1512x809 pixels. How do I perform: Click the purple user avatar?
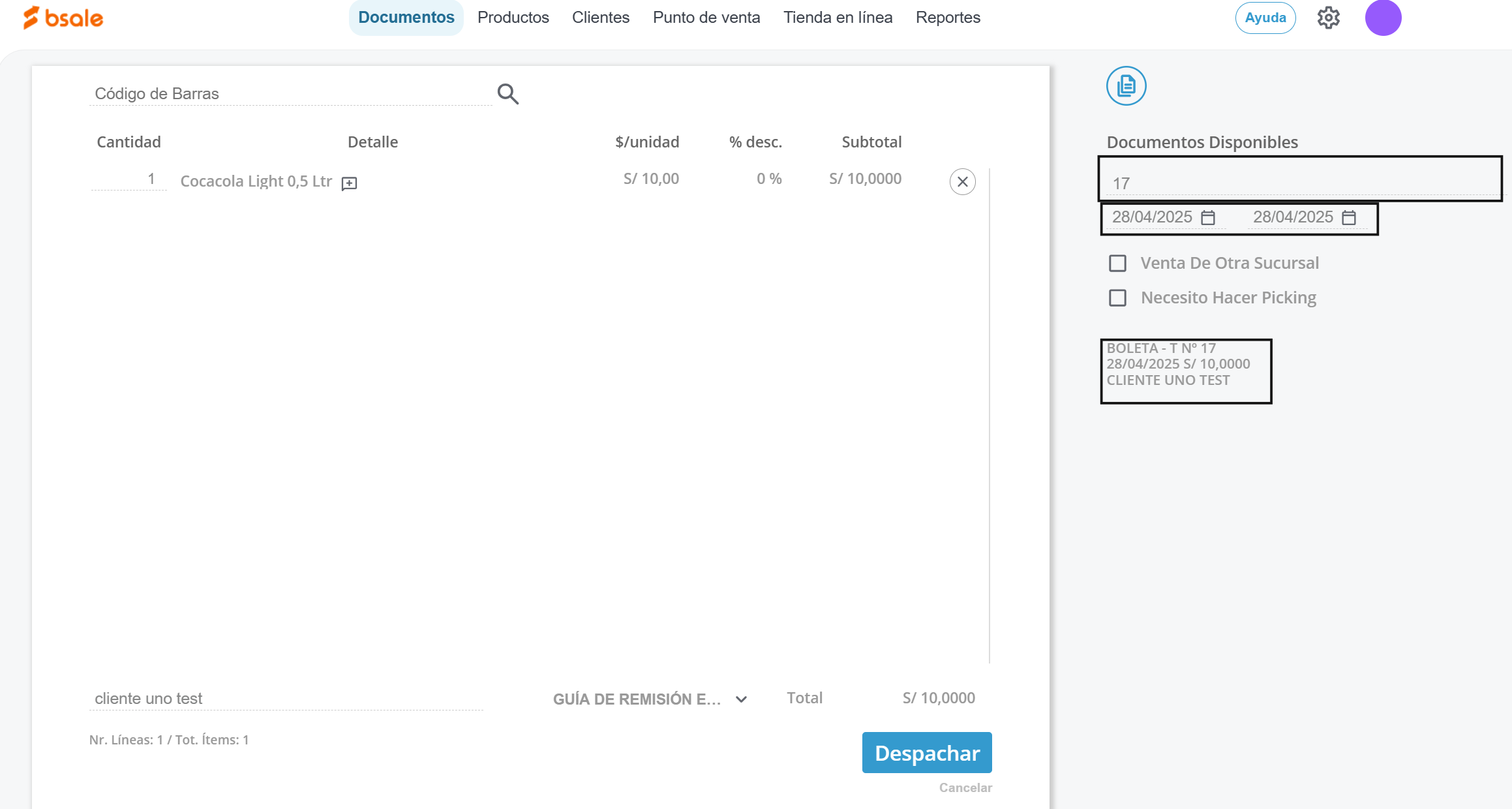pyautogui.click(x=1383, y=18)
